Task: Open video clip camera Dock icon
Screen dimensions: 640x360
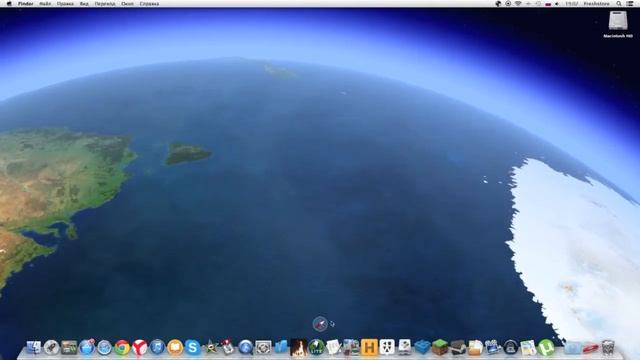Action: 493,347
